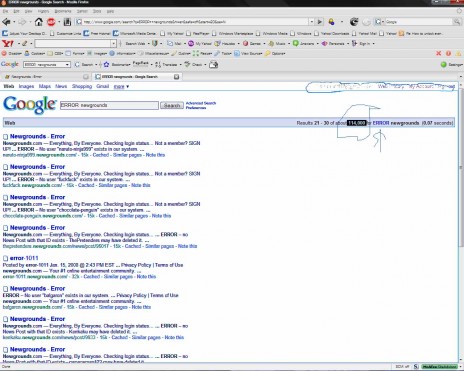Click the Images link in Google's top navigation
Screen dimensions: 464x371
click(26, 86)
